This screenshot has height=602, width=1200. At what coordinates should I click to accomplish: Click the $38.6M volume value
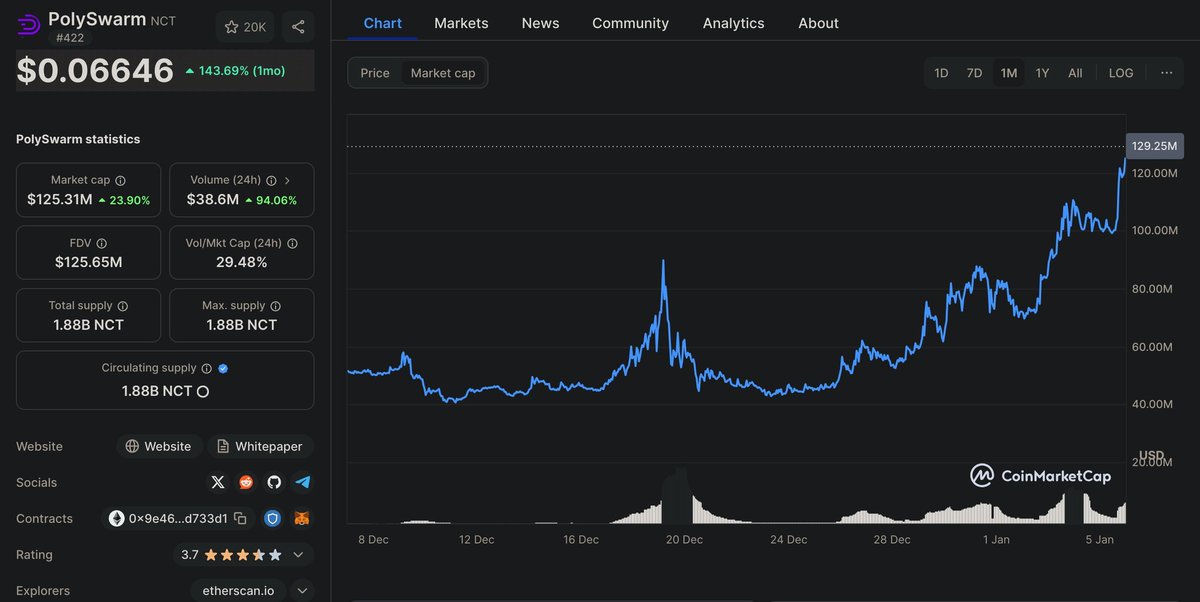point(213,200)
